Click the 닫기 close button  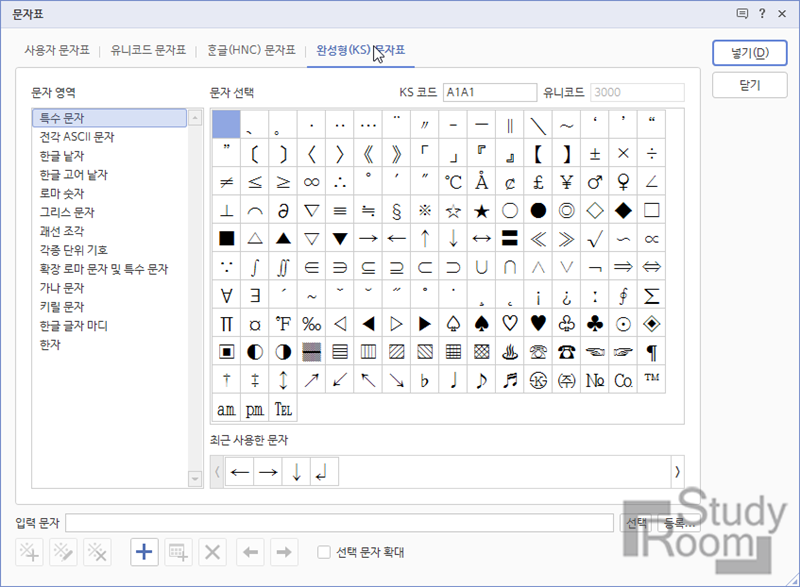(749, 85)
